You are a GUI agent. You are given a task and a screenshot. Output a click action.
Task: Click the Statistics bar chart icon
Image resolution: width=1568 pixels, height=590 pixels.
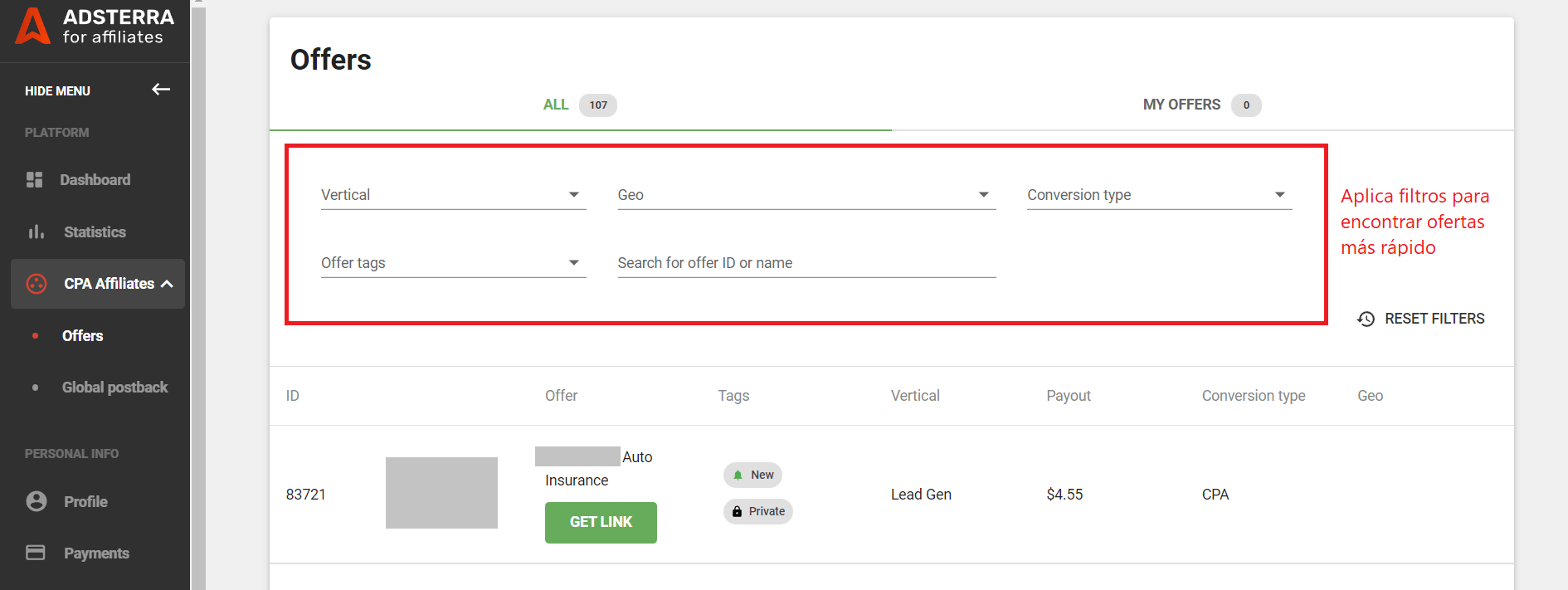coord(36,232)
